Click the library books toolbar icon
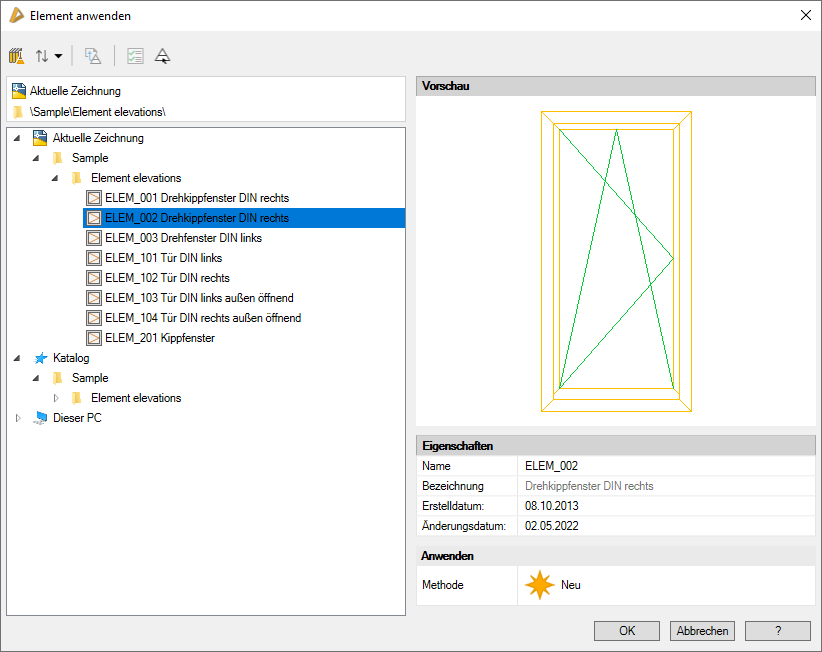 [x=17, y=56]
